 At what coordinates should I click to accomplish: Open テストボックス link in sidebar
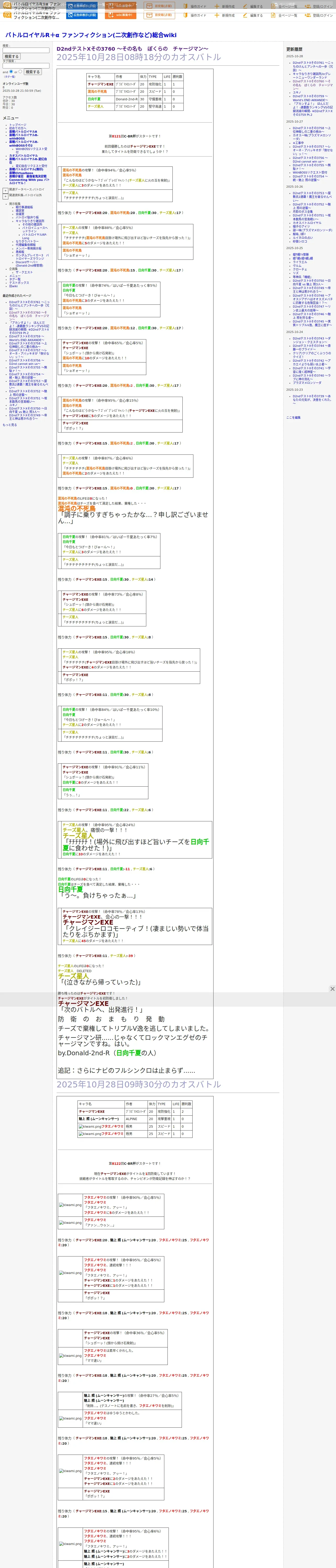click(19, 283)
